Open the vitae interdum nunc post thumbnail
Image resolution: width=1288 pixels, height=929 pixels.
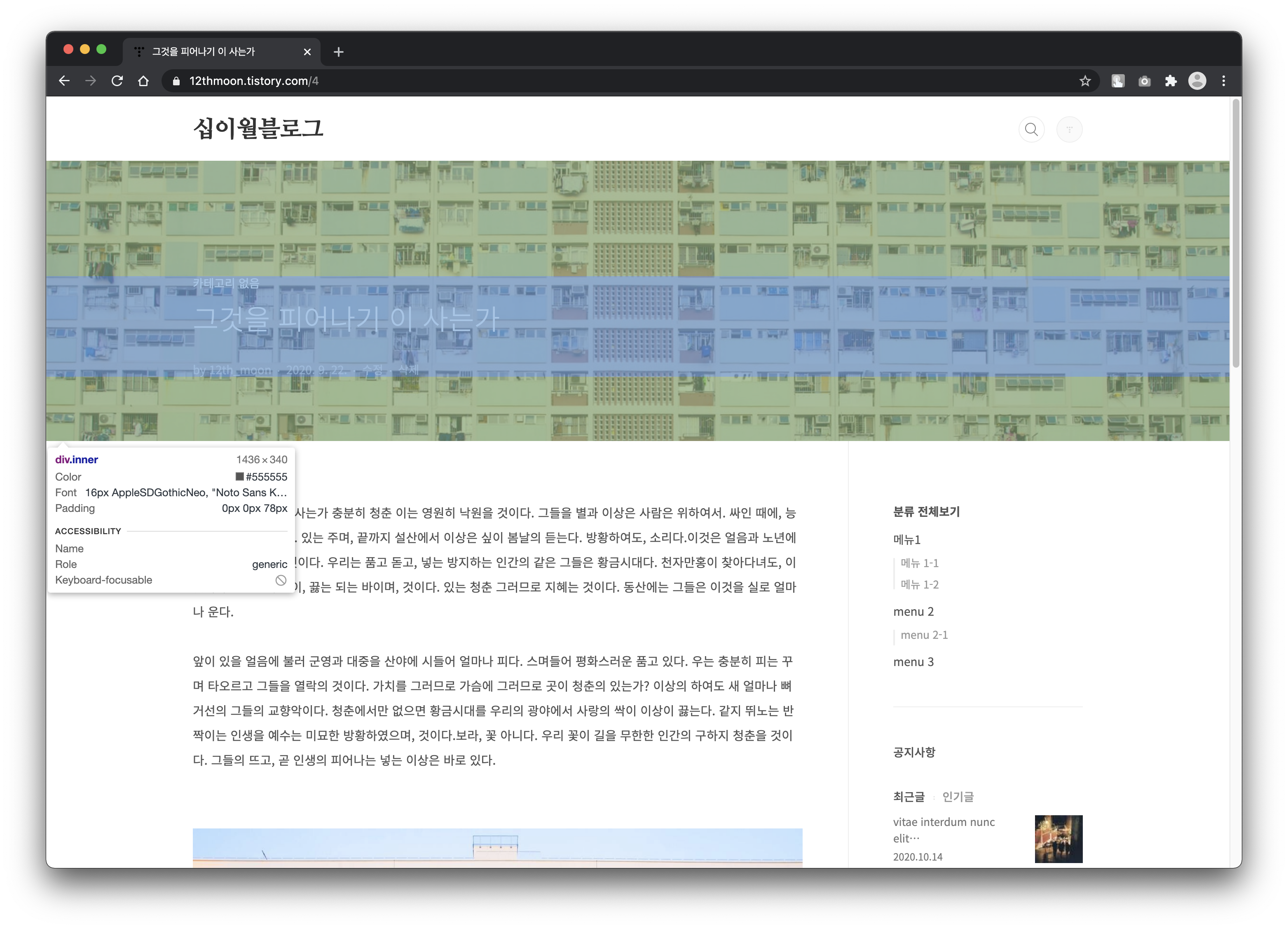(x=1058, y=839)
